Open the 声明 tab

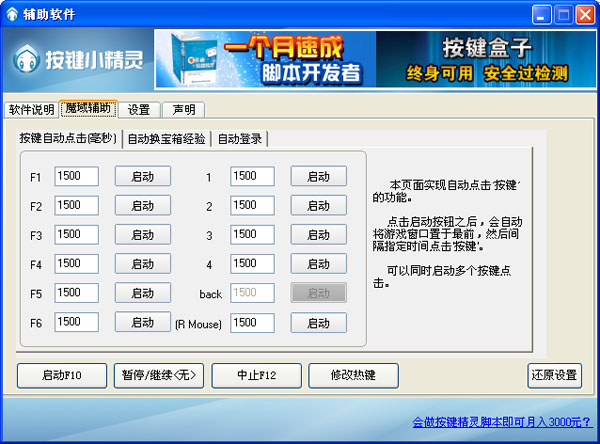[184, 110]
